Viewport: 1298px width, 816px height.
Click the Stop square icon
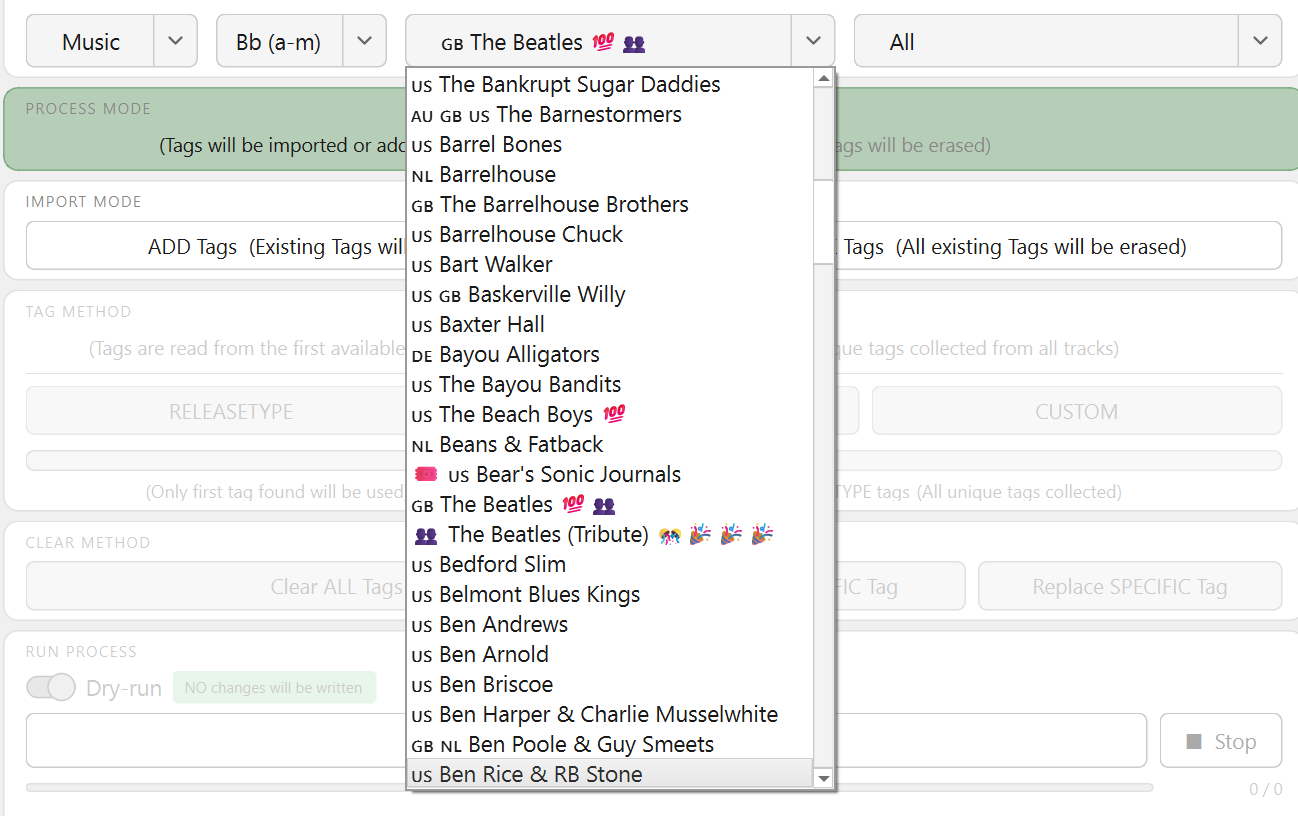coord(1193,742)
